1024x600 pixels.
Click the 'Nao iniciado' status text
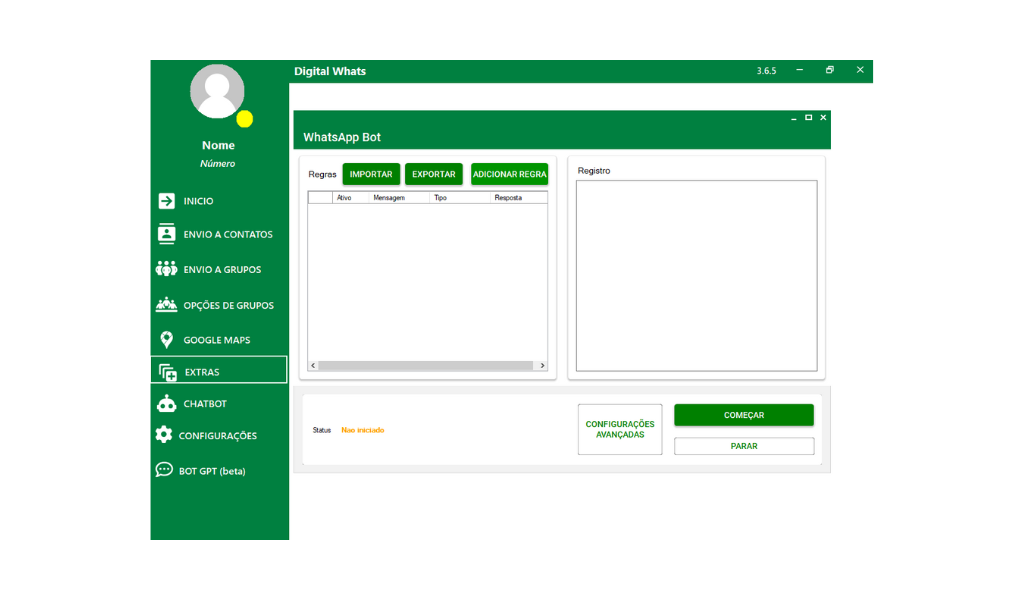click(x=362, y=430)
